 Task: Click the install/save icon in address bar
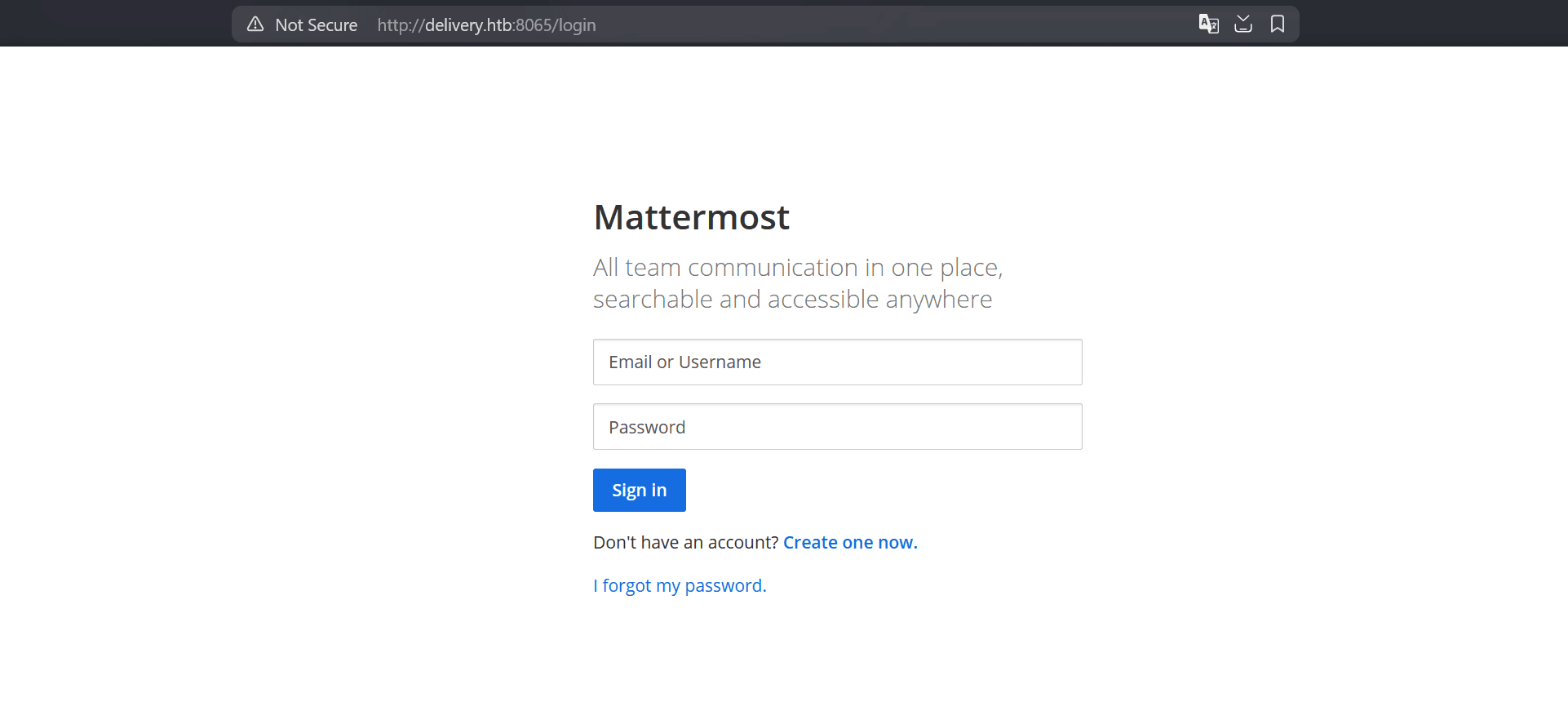[x=1242, y=24]
